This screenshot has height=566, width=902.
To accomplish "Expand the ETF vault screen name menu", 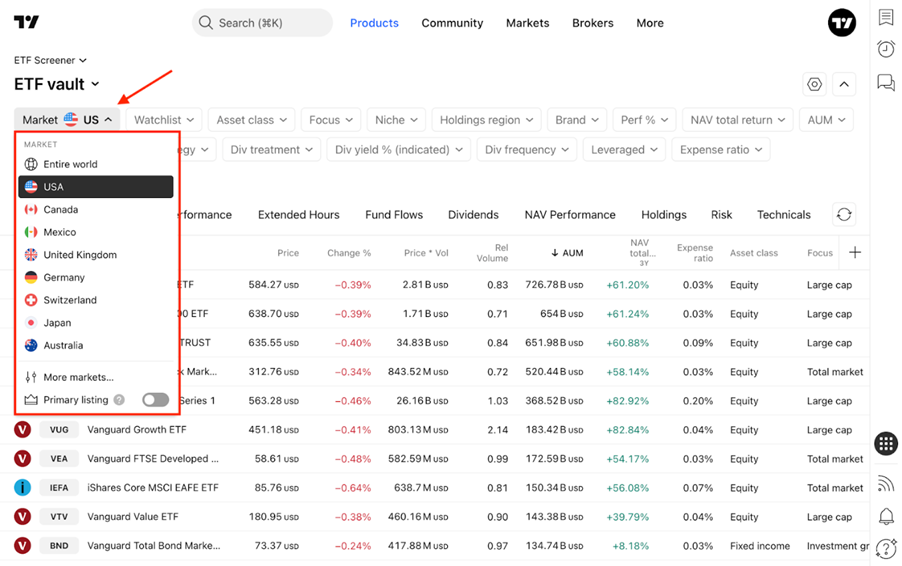I will pyautogui.click(x=57, y=85).
